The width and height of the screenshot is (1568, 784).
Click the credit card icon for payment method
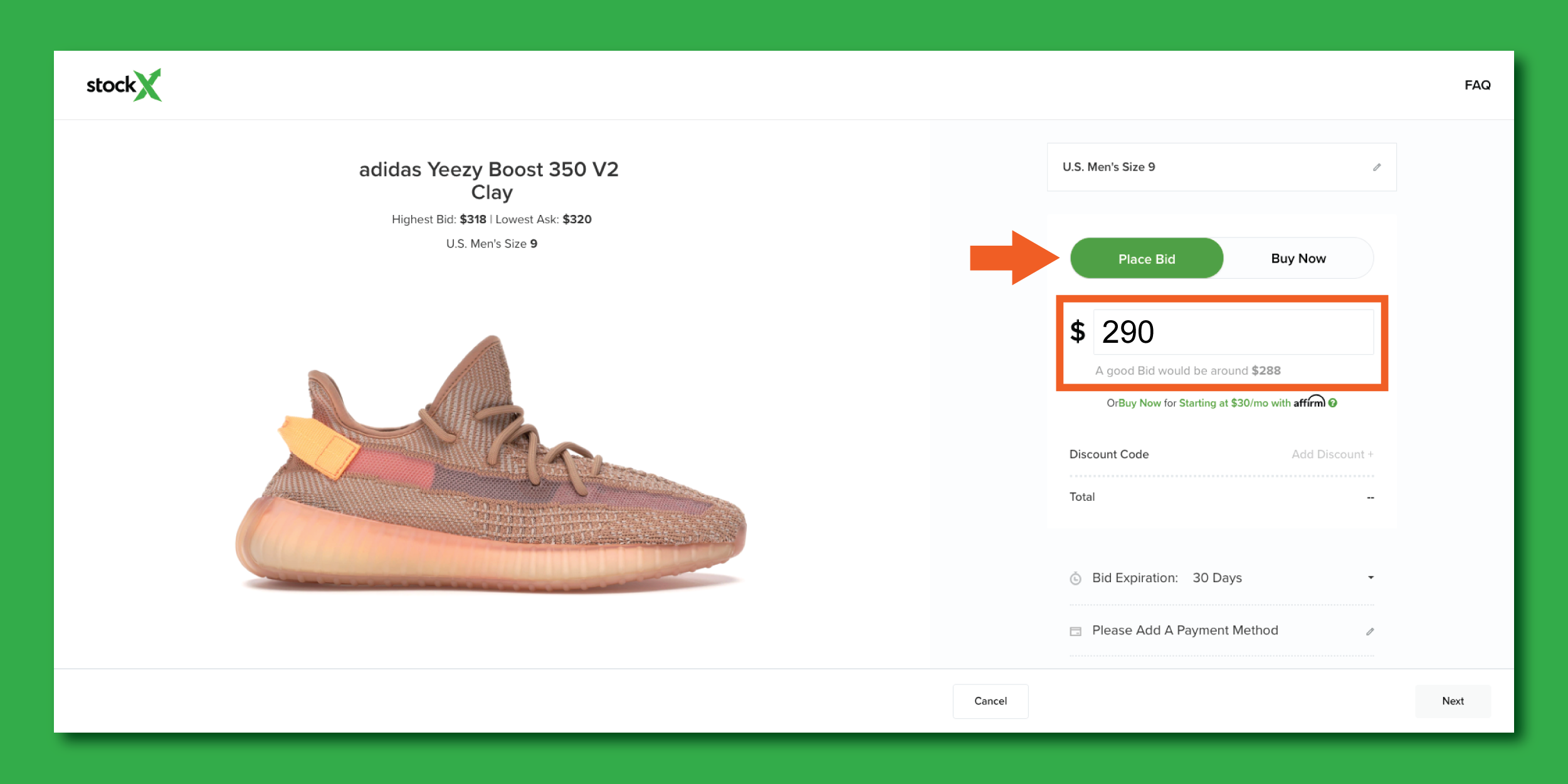click(1076, 631)
